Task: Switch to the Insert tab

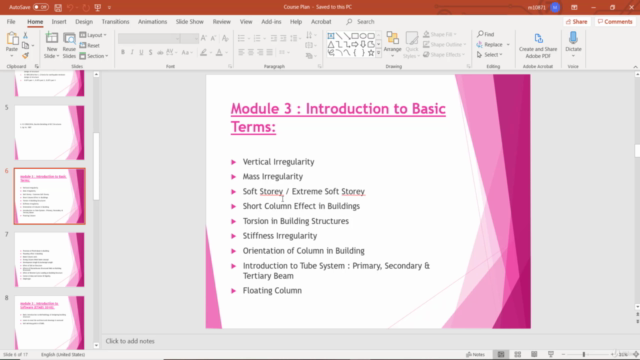Action: coord(59,22)
